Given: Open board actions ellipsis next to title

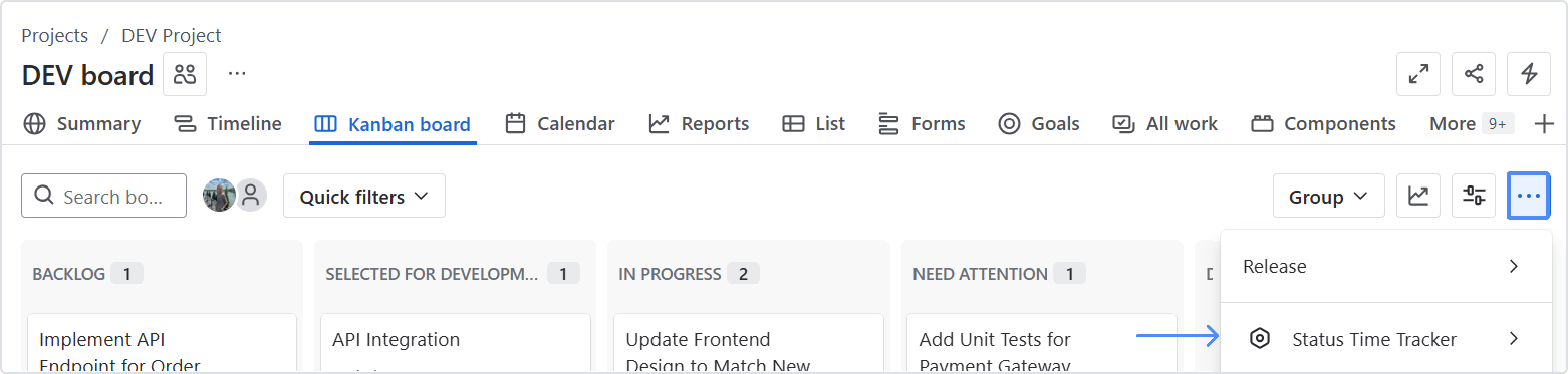Looking at the screenshot, I should pyautogui.click(x=237, y=74).
